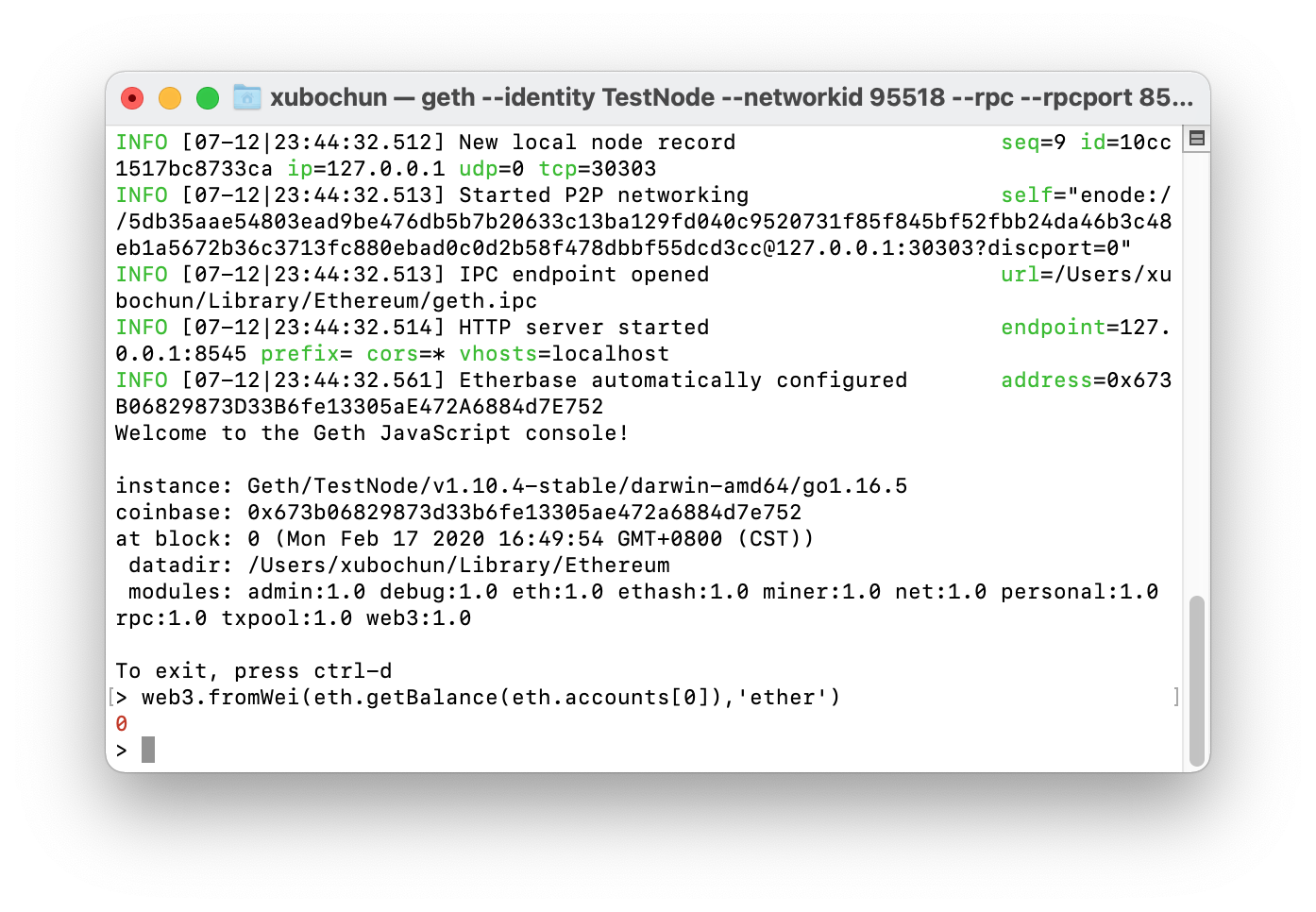The width and height of the screenshot is (1316, 912).
Task: Click the red 0 balance output
Action: (x=121, y=724)
